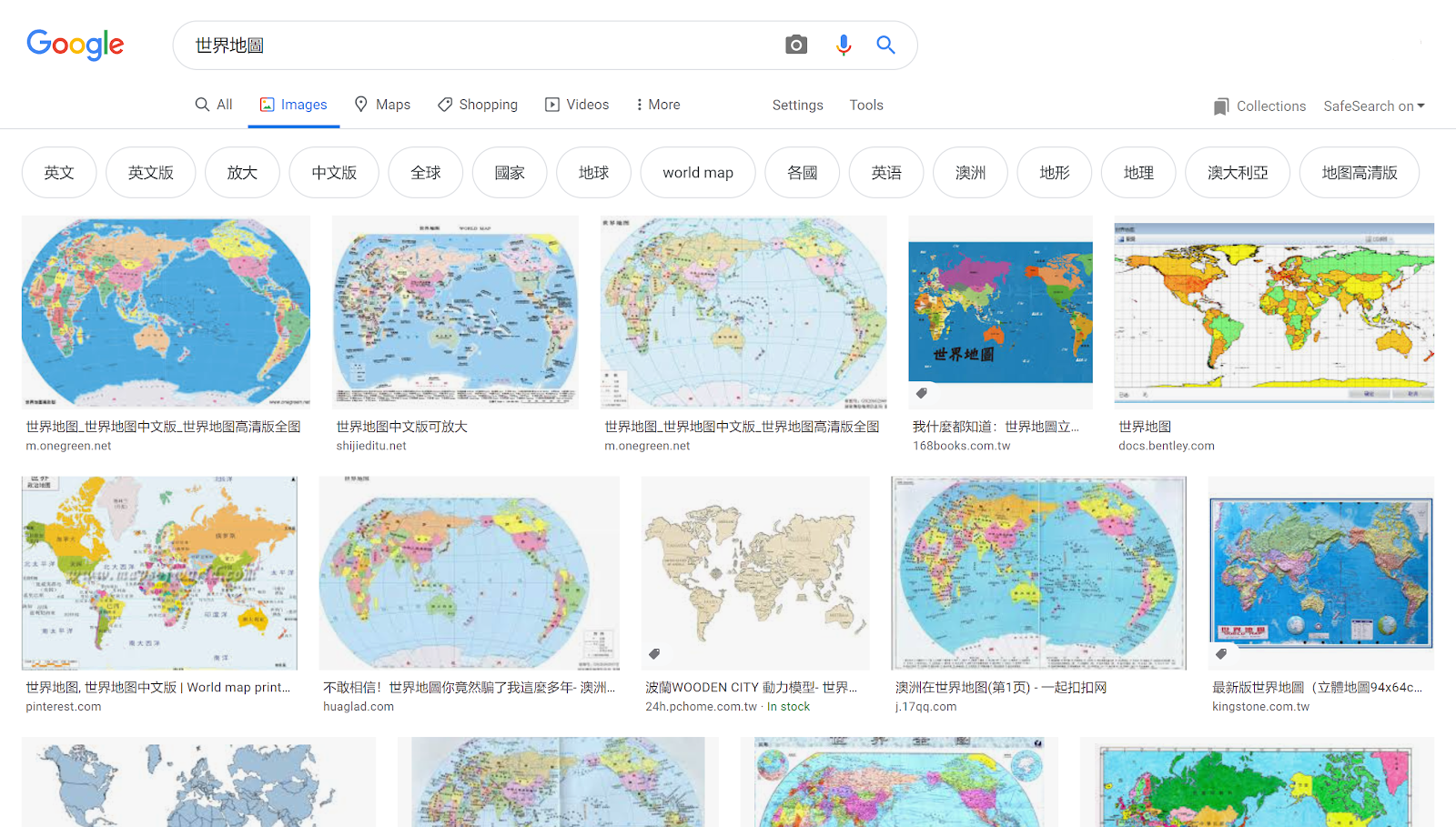Select the 國家 suggestion chip
Screen dimensions: 1456x827
point(510,173)
